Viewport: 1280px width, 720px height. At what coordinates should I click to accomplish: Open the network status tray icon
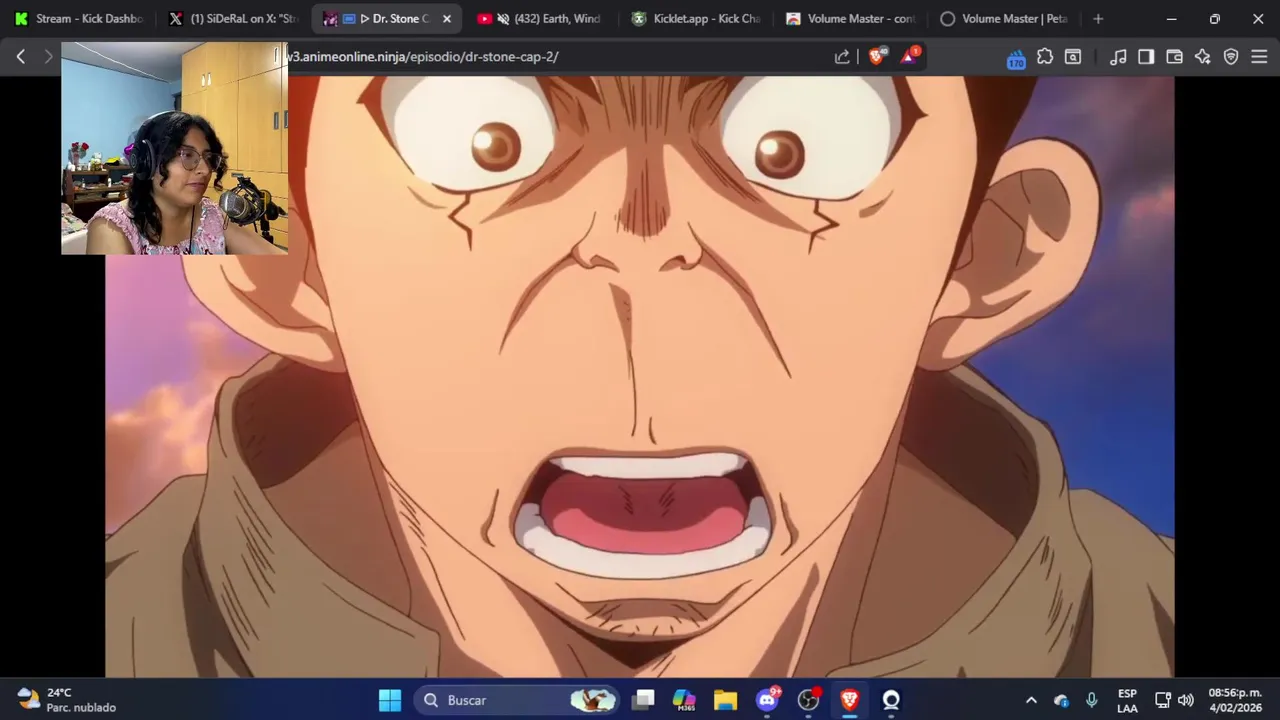tap(1163, 700)
